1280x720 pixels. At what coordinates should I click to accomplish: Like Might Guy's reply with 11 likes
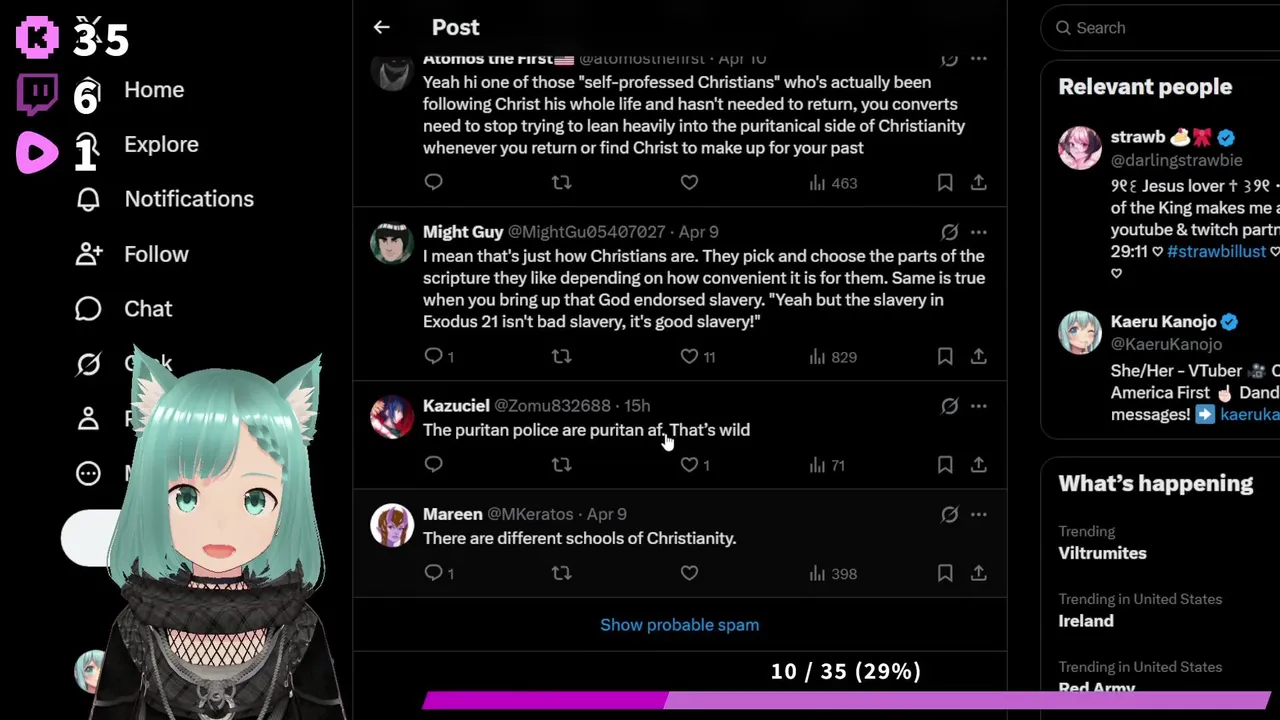[x=700, y=357]
